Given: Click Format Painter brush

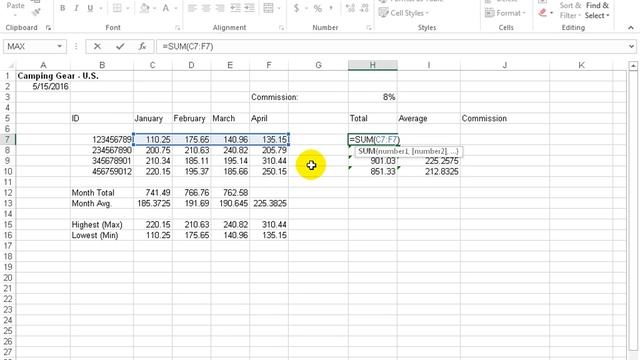Looking at the screenshot, I should click(x=36, y=12).
